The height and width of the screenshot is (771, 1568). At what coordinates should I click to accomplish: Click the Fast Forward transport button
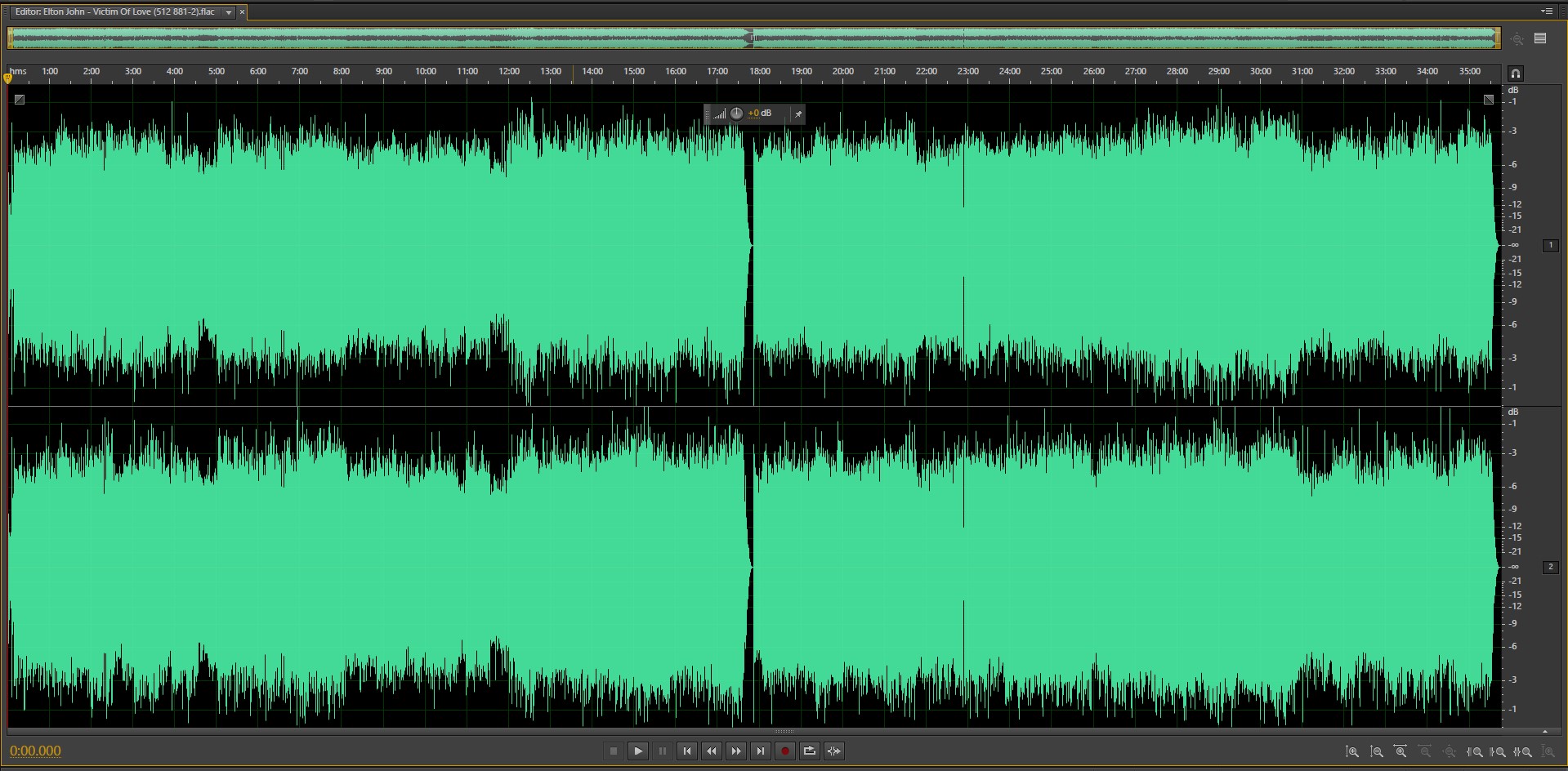[x=736, y=751]
